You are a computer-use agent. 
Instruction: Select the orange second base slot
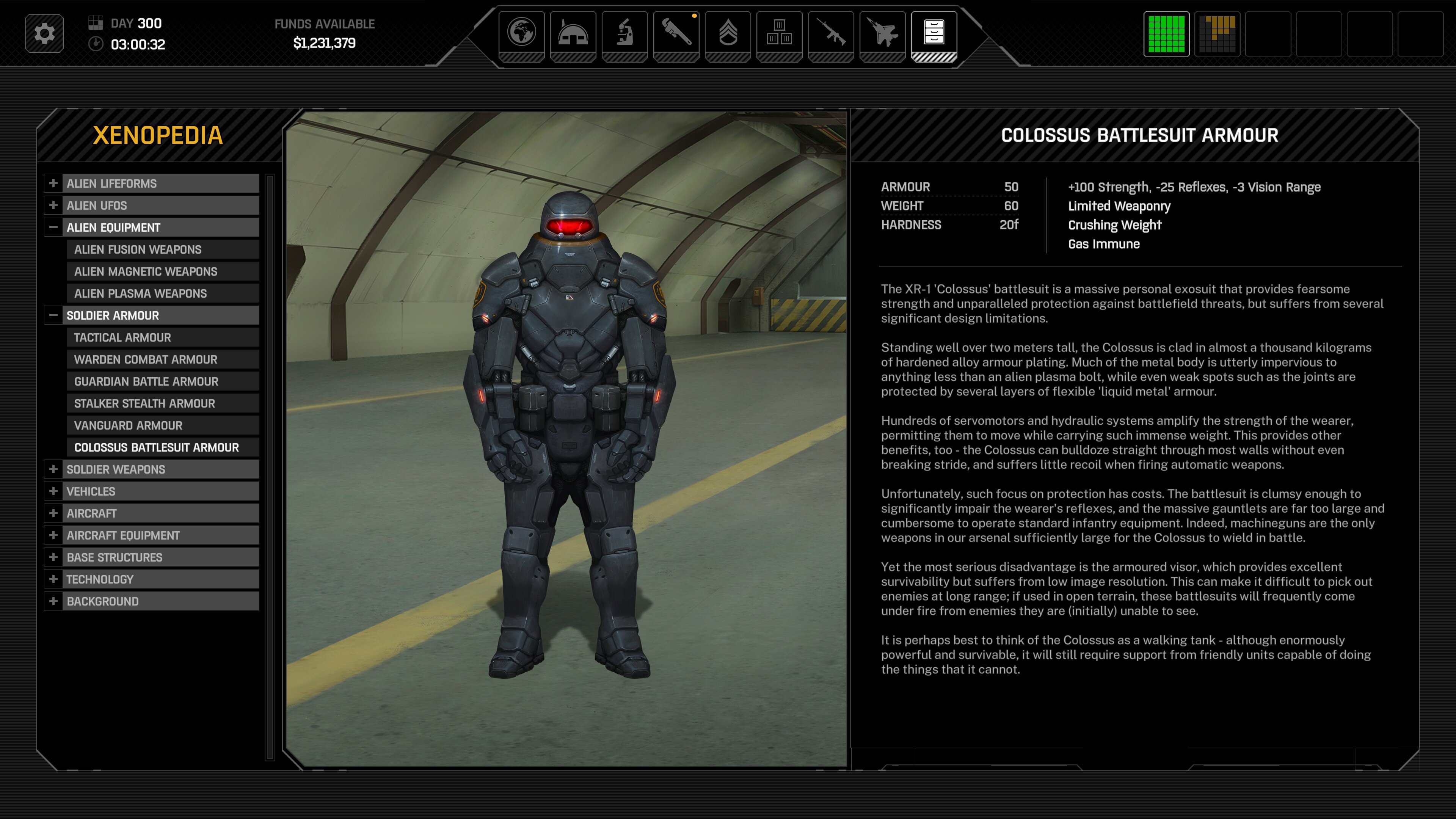coord(1217,34)
